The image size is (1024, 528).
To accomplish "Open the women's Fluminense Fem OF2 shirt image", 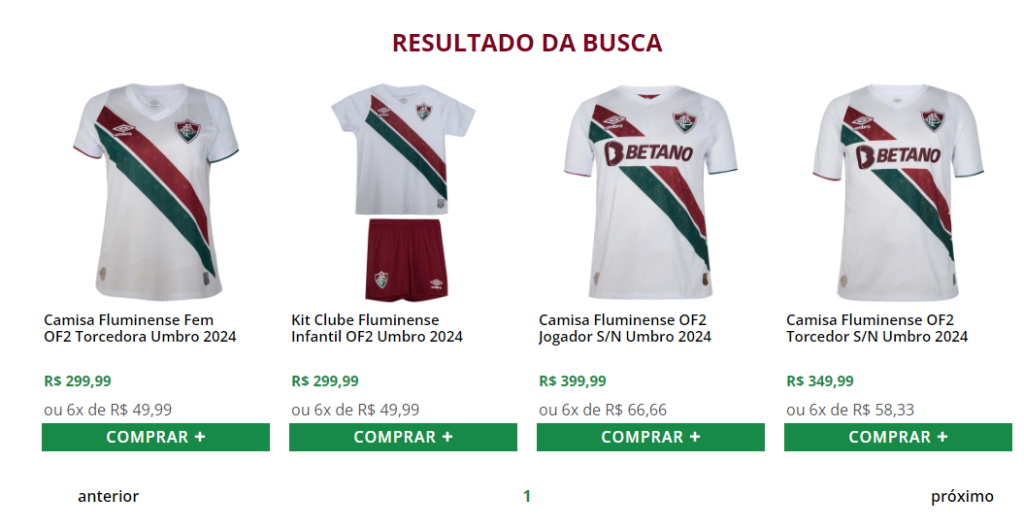I will tap(155, 191).
